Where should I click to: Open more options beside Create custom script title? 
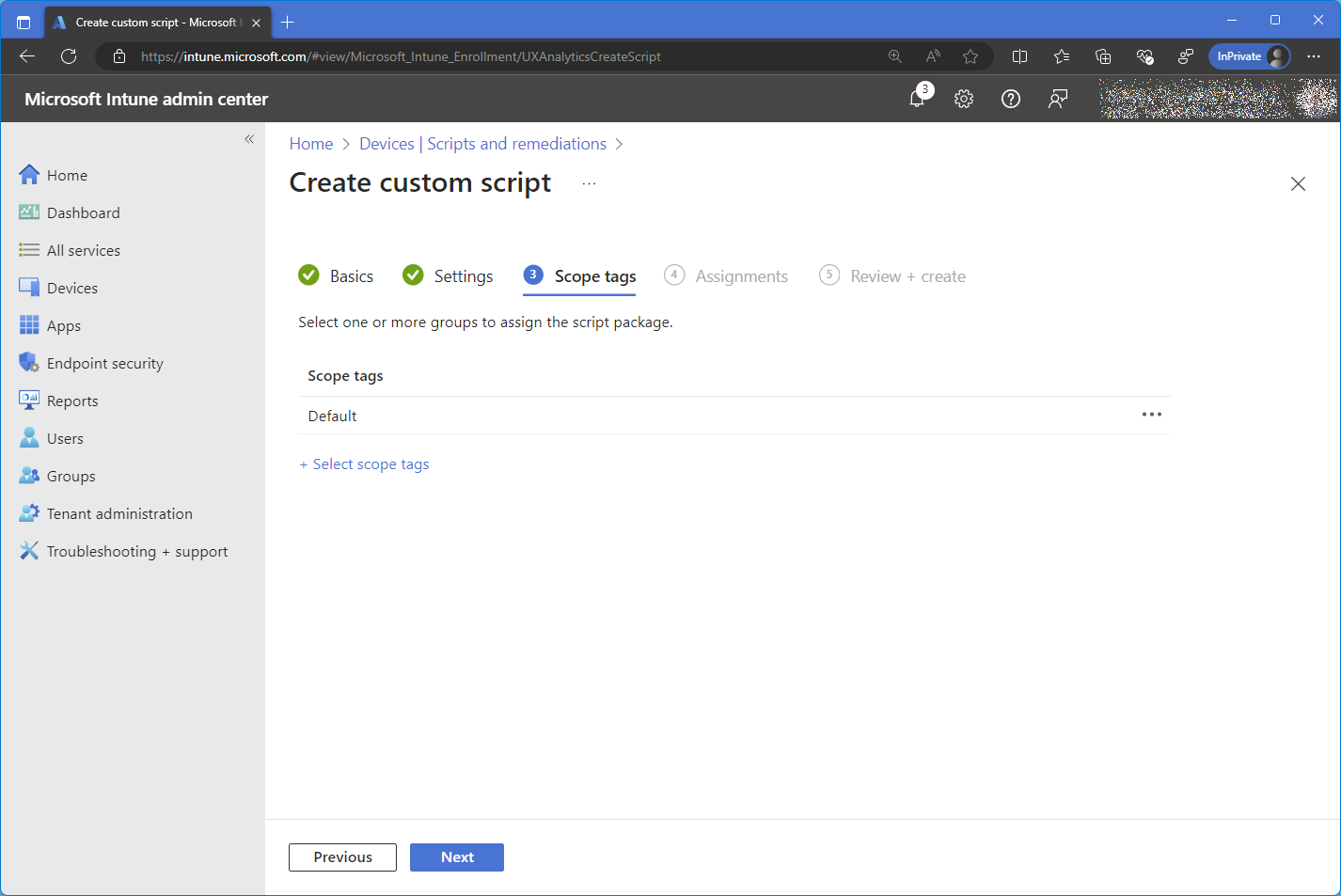tap(589, 183)
